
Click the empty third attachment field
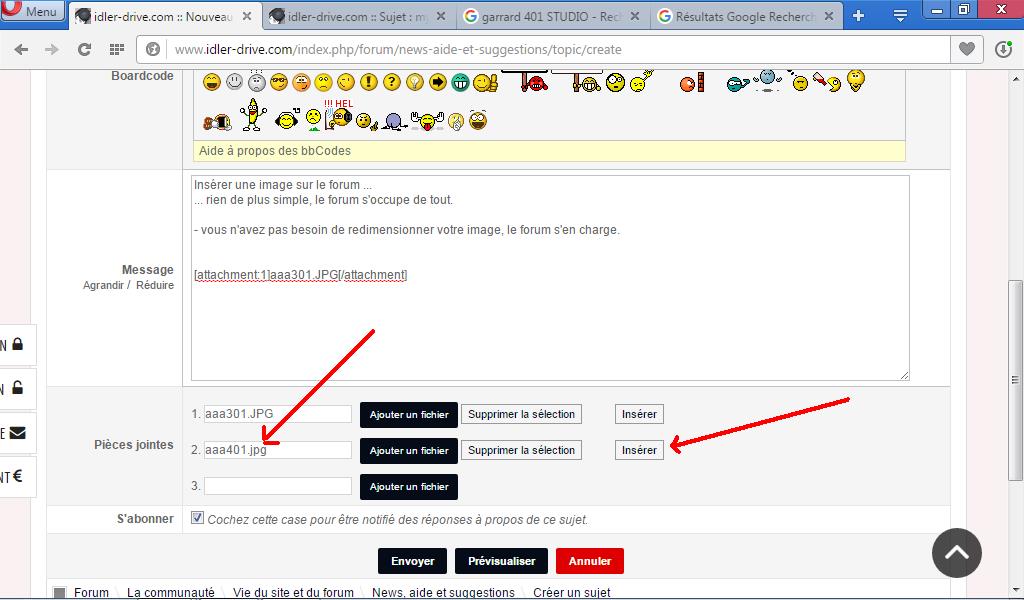pos(278,486)
